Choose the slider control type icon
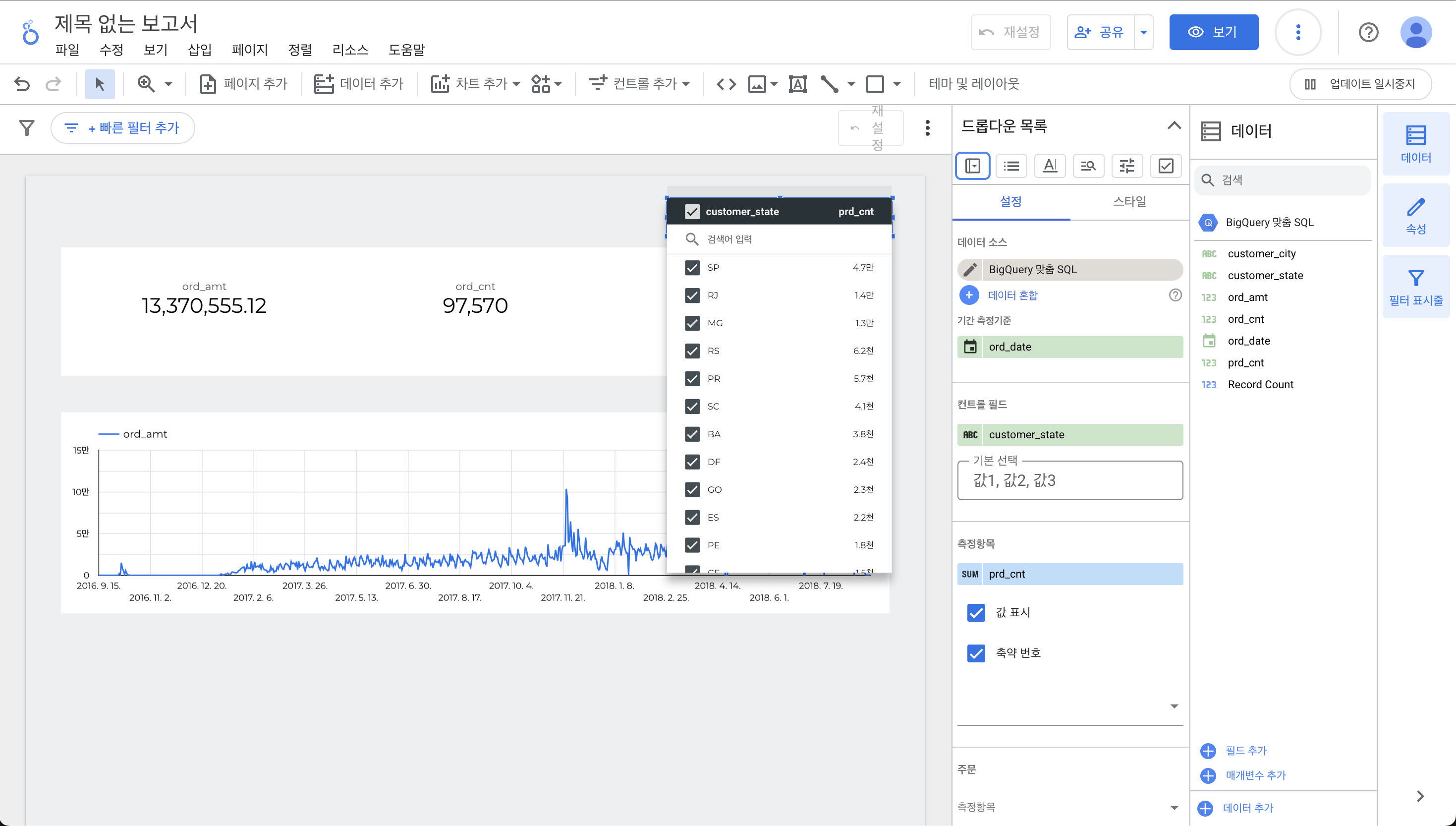Screen dimensions: 1456x826 coord(1126,166)
